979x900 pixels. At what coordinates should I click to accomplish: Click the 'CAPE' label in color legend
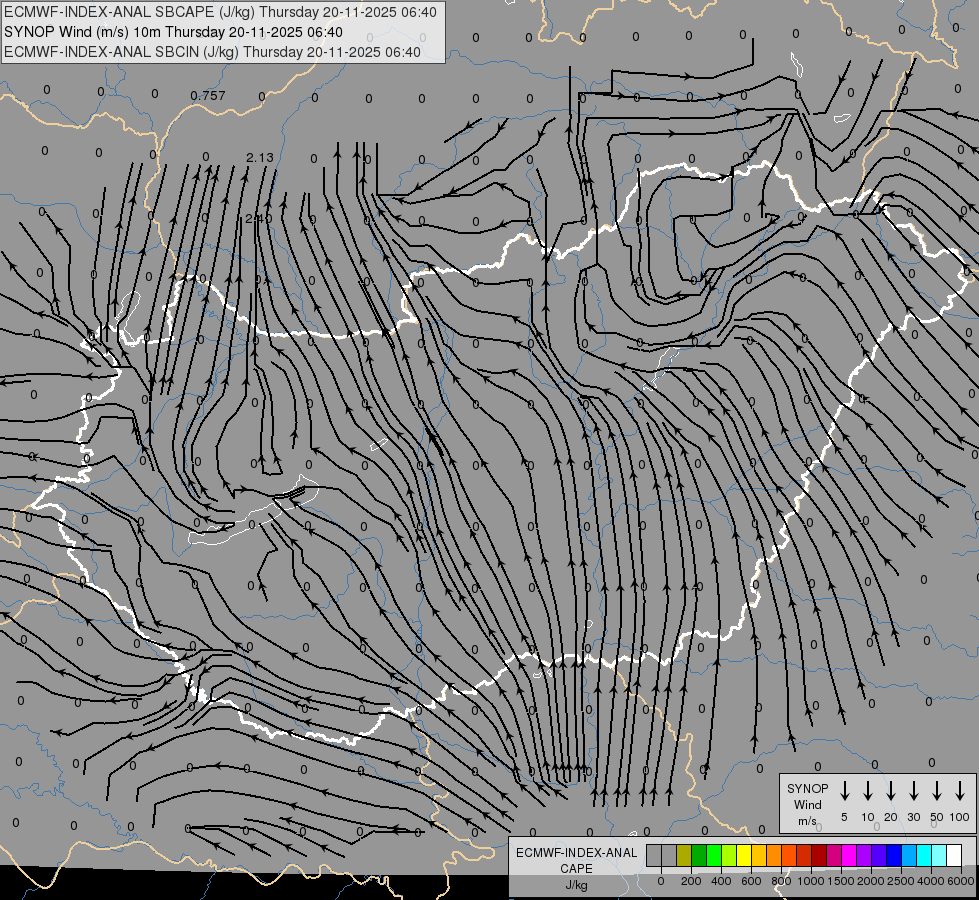click(x=576, y=869)
